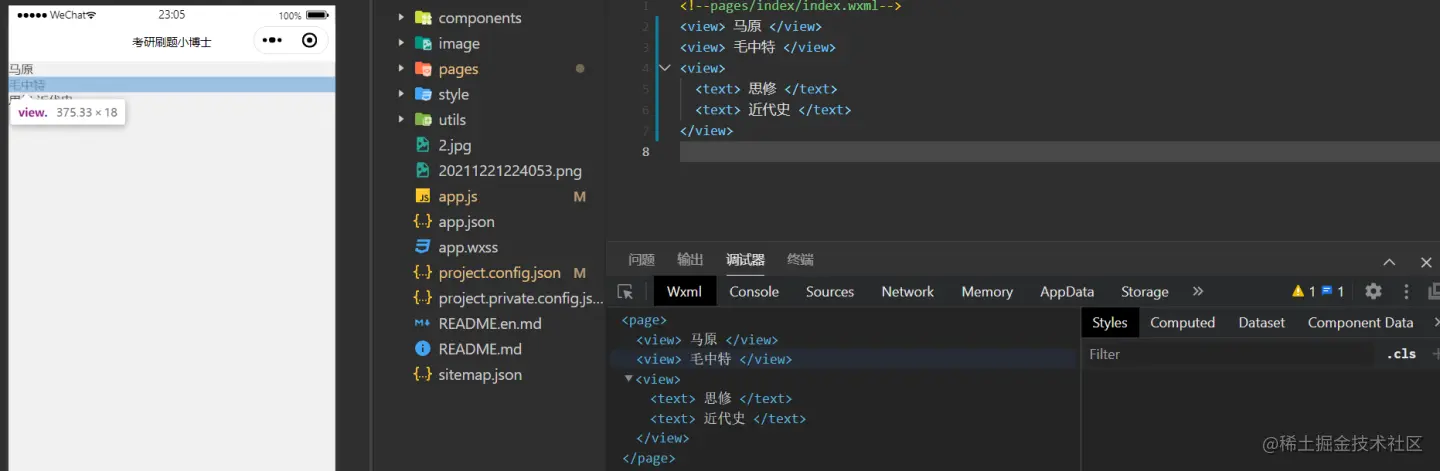The width and height of the screenshot is (1440, 471).
Task: Click the blue message count icon
Action: click(1327, 291)
